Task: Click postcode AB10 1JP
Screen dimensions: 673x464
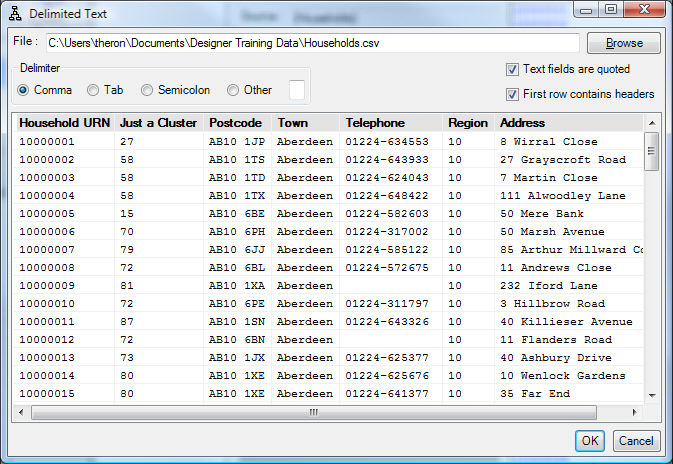Action: (236, 142)
